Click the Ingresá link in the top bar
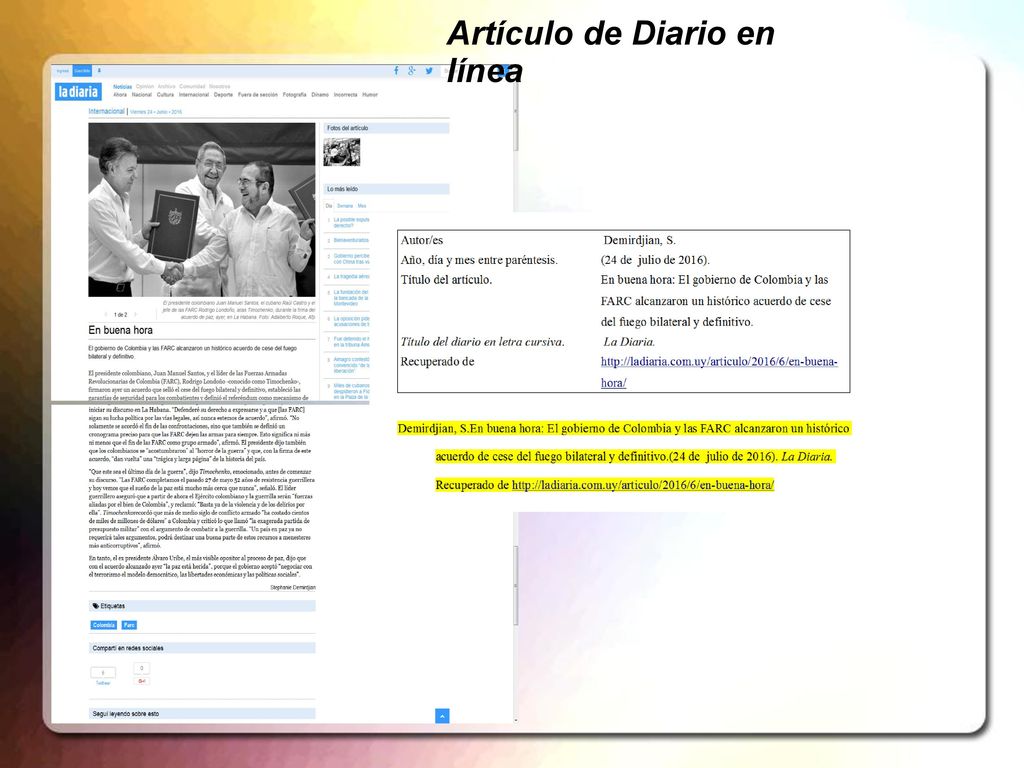Image resolution: width=1024 pixels, height=768 pixels. click(x=63, y=71)
